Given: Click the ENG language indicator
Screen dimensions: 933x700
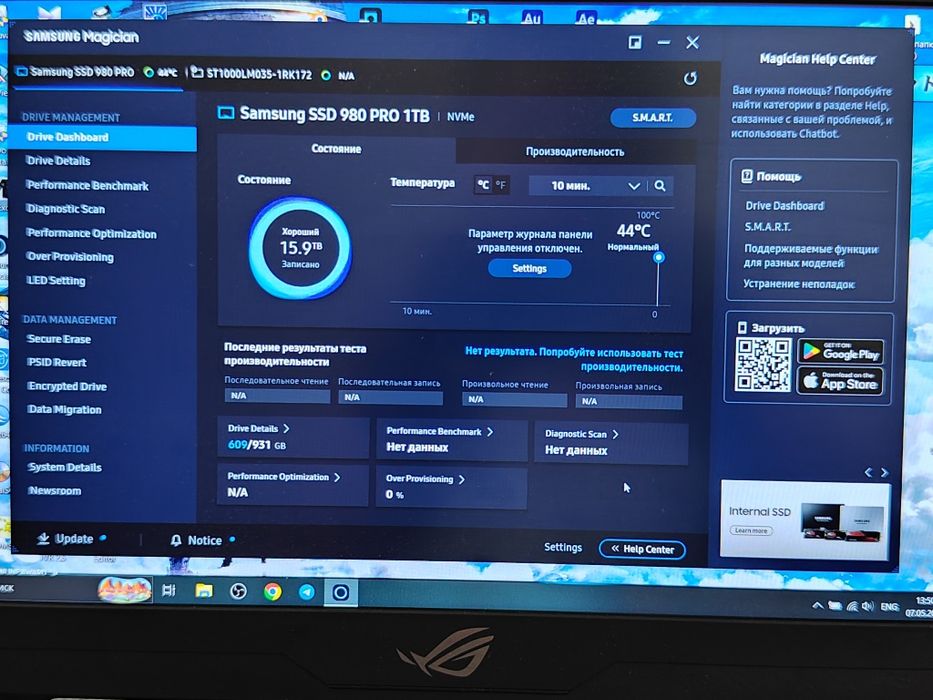Looking at the screenshot, I should pos(890,607).
